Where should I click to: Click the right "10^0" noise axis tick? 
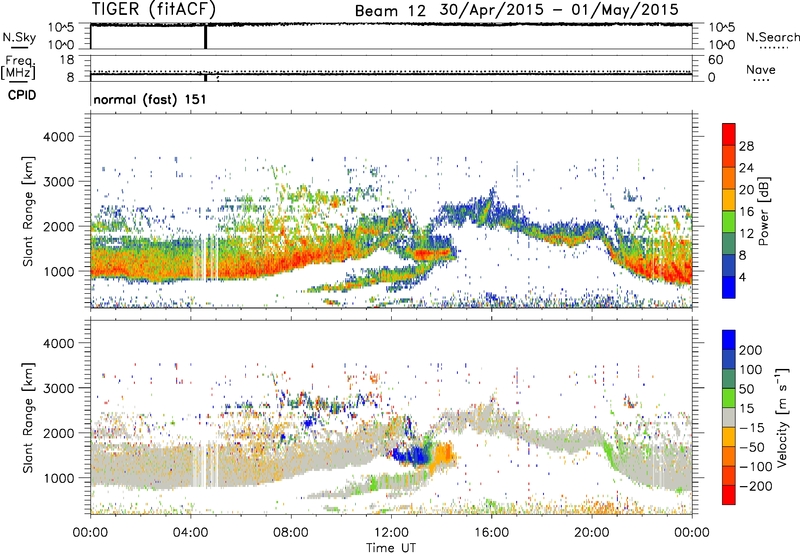pyautogui.click(x=721, y=45)
